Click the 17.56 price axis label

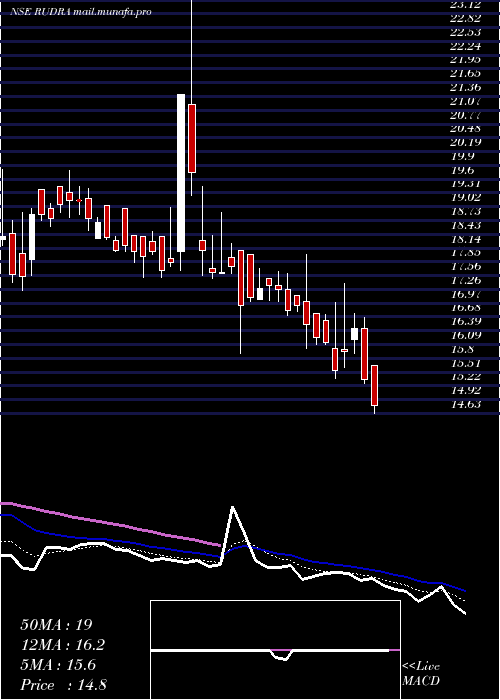point(466,267)
